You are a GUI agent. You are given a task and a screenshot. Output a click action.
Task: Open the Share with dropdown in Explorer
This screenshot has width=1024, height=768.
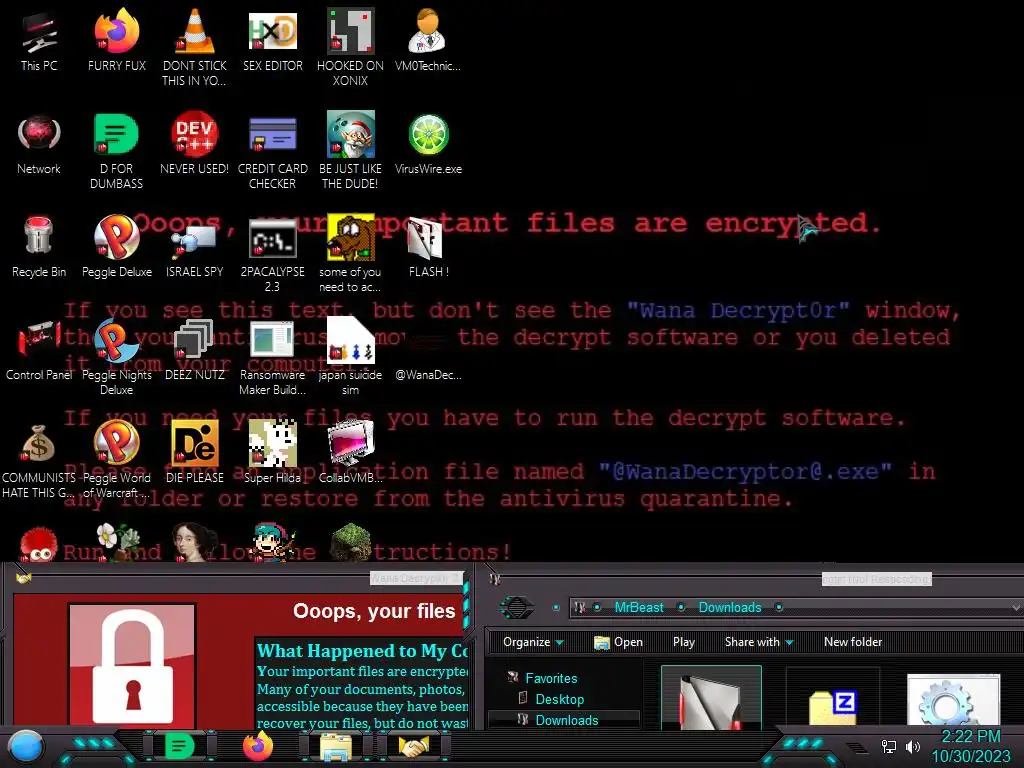tap(759, 642)
